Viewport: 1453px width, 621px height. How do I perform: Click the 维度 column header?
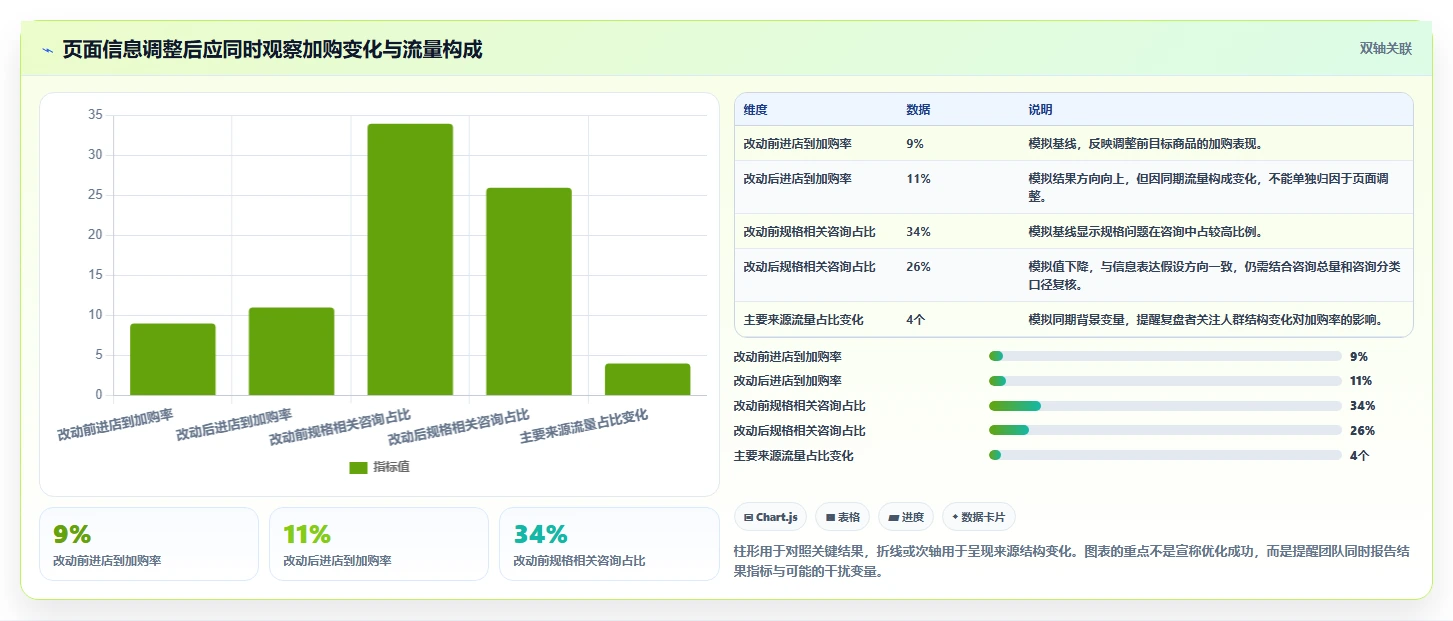tap(755, 110)
